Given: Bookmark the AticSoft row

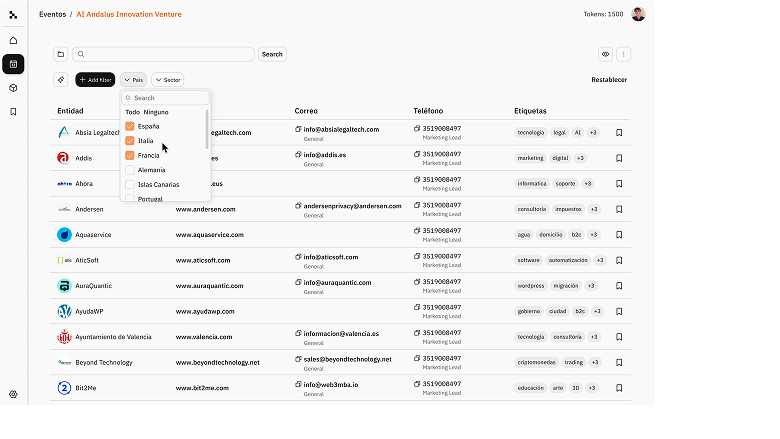Looking at the screenshot, I should click(x=619, y=261).
